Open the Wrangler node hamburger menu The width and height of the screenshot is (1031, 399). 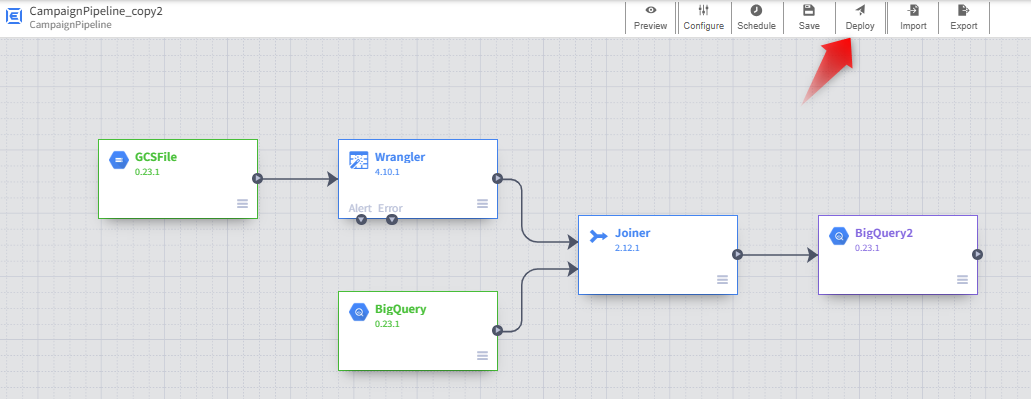pyautogui.click(x=483, y=204)
